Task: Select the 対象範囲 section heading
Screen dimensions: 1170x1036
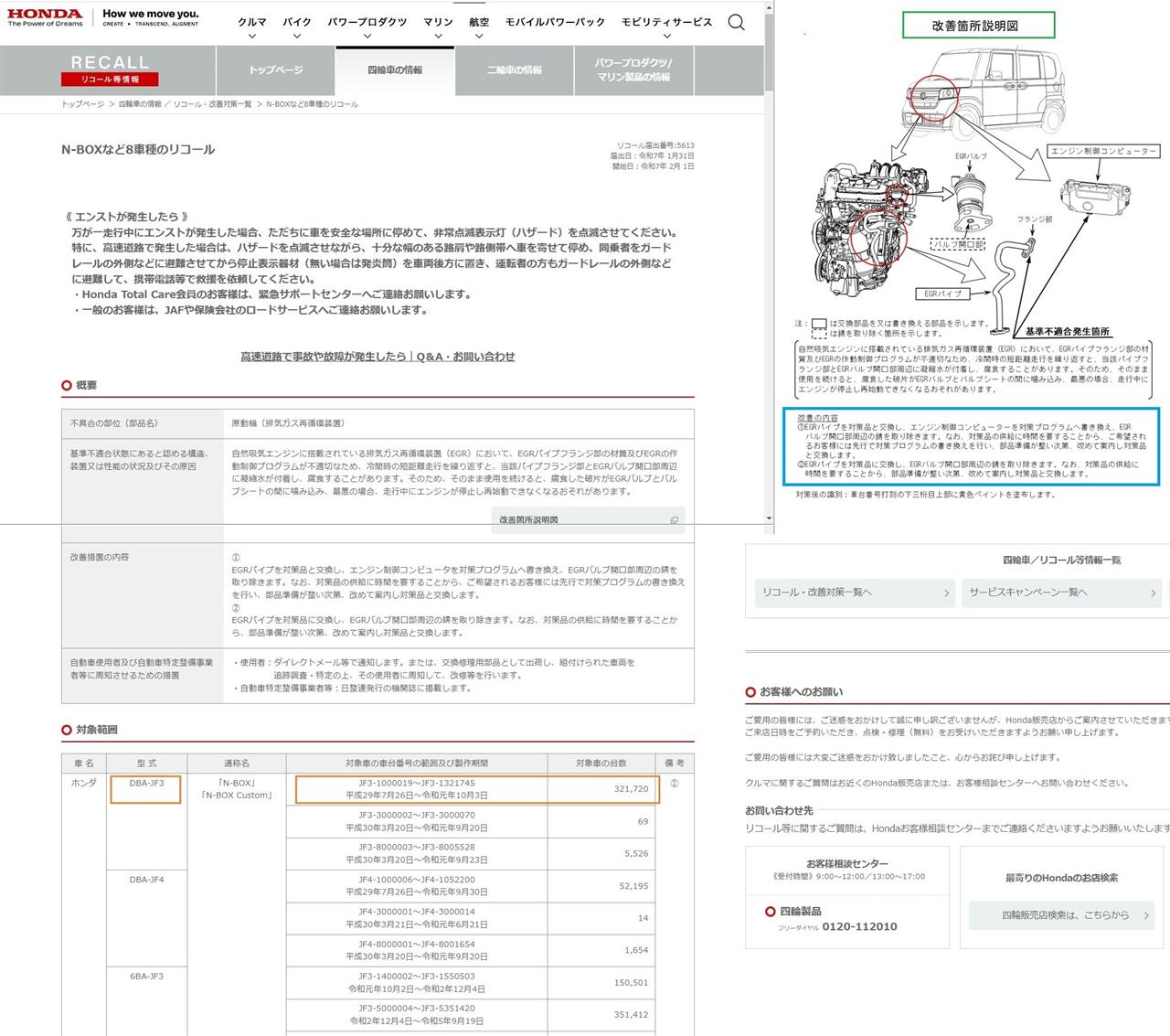Action: [x=96, y=731]
